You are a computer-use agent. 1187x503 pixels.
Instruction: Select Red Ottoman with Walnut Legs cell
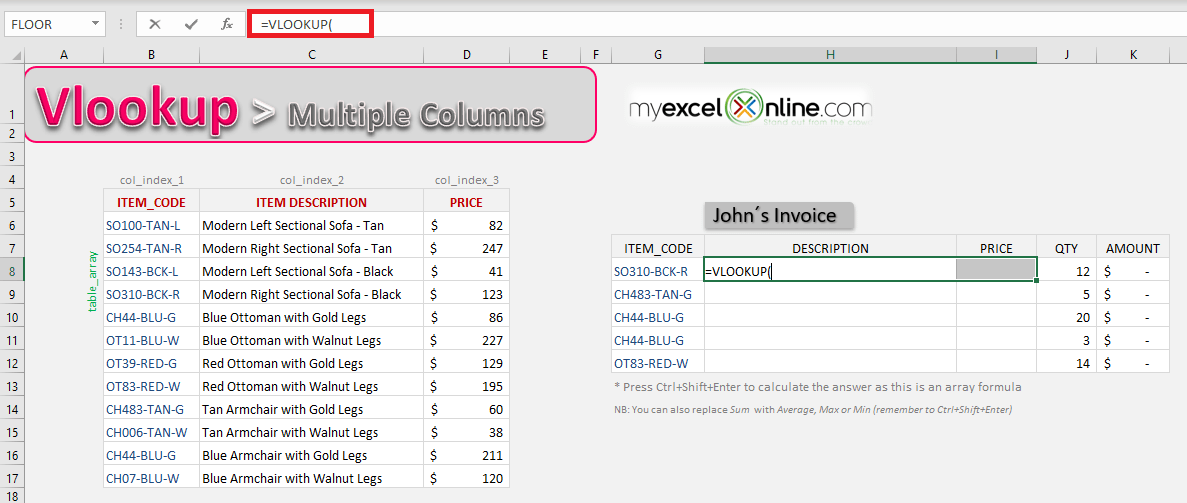pyautogui.click(x=311, y=386)
